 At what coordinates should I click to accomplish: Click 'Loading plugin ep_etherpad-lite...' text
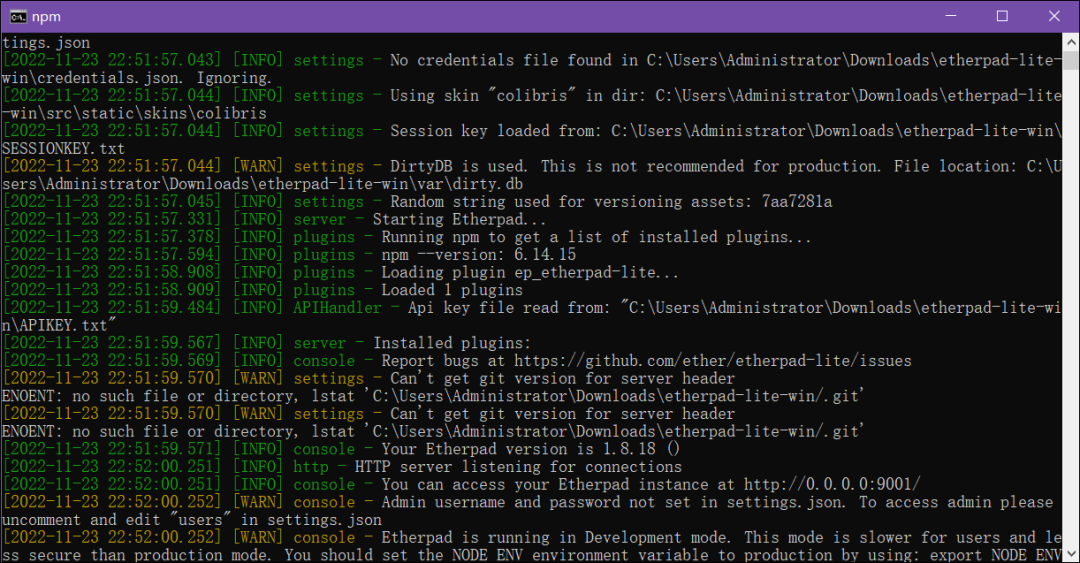[530, 272]
